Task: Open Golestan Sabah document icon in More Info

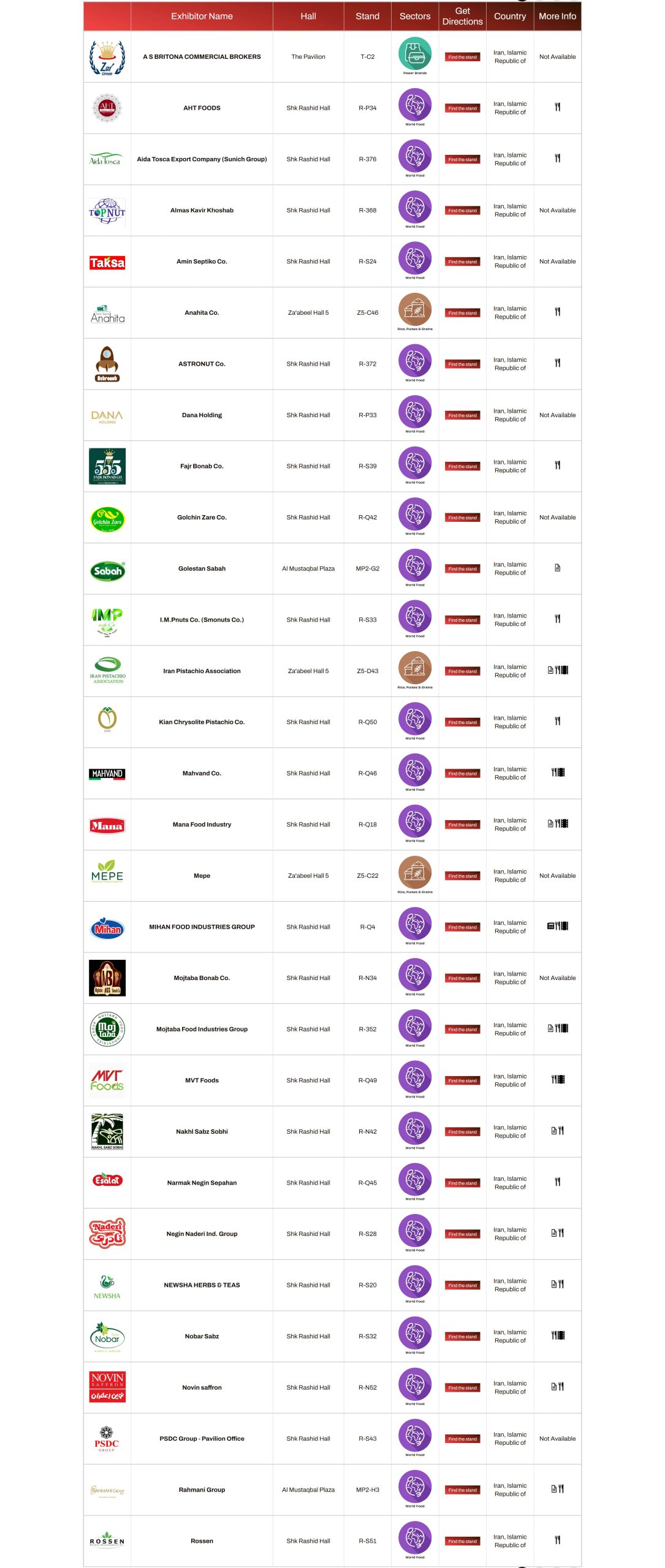Action: (x=557, y=568)
